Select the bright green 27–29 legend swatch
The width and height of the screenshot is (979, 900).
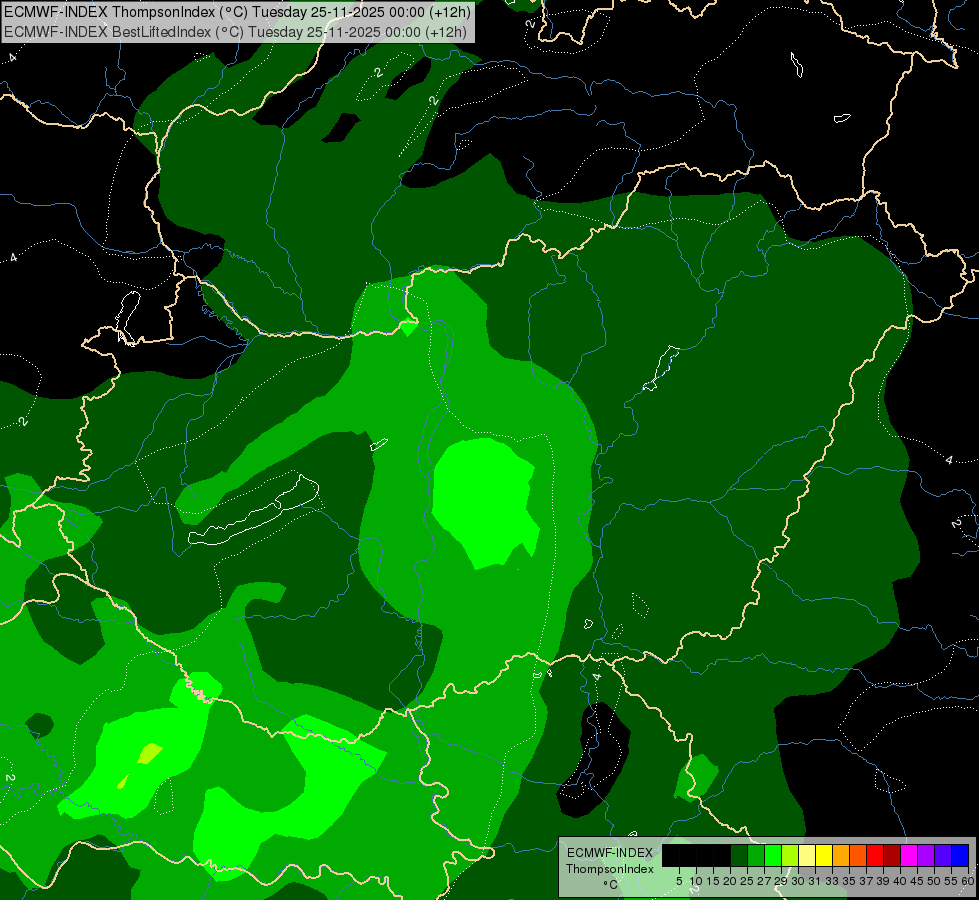click(x=772, y=855)
